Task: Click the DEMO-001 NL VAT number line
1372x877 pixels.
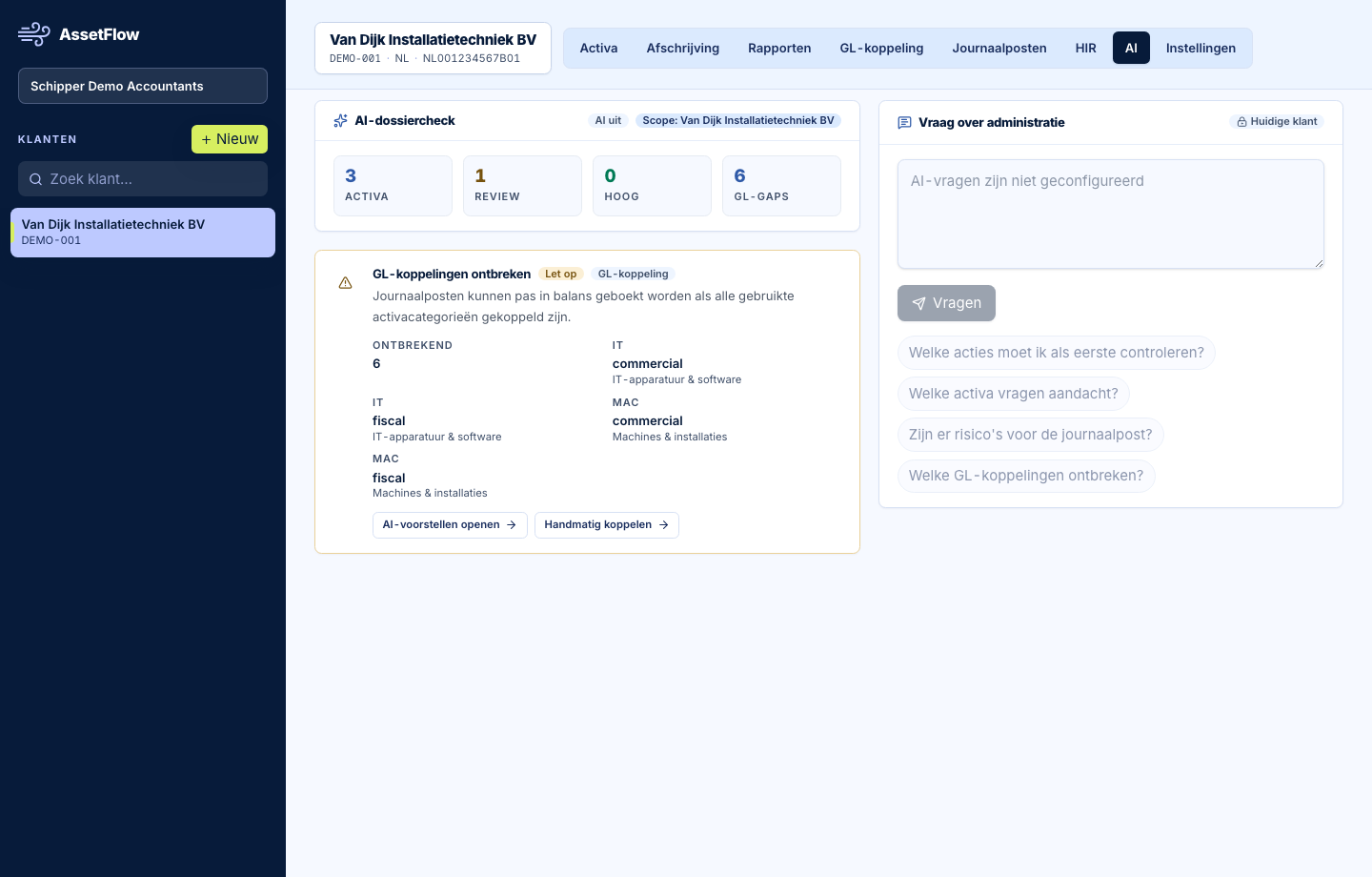Action: coord(425,59)
